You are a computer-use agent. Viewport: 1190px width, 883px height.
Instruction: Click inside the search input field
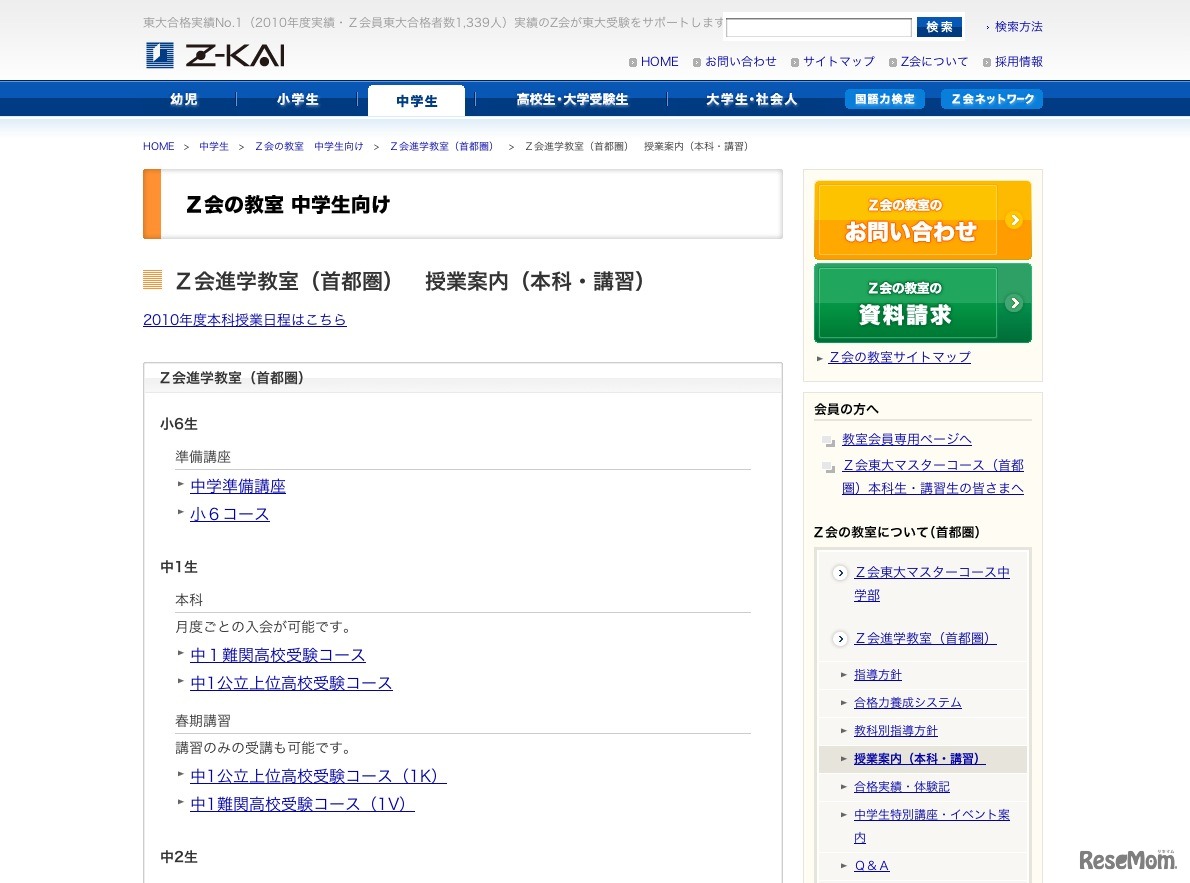818,26
